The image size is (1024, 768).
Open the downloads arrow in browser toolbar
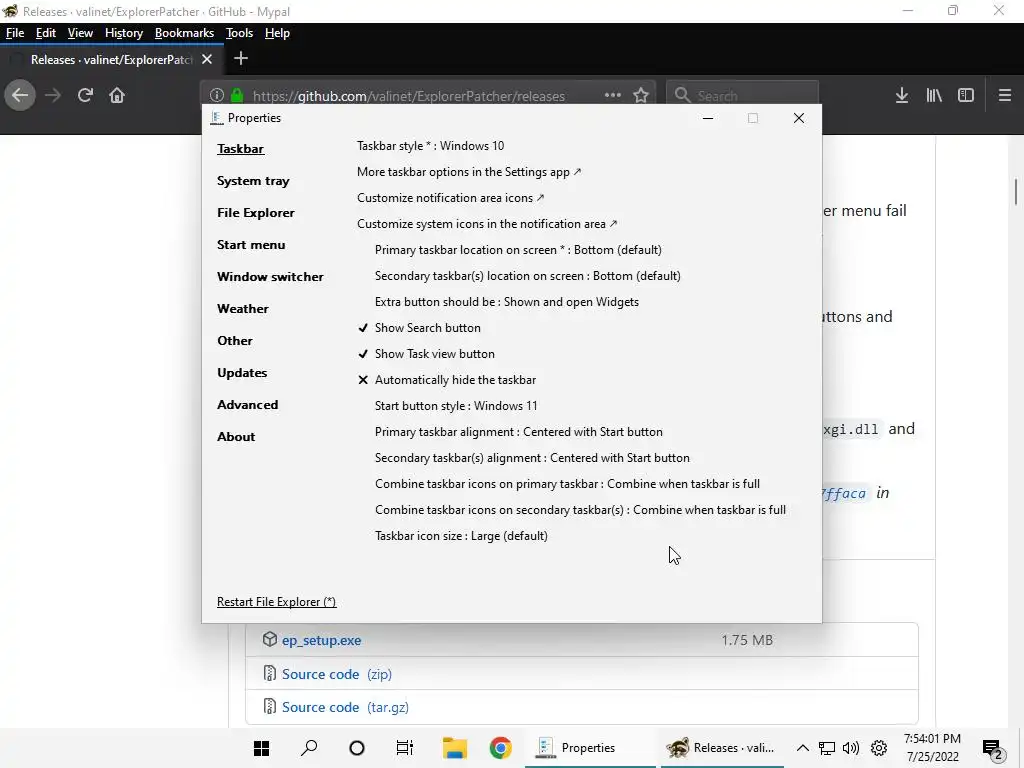[x=902, y=95]
